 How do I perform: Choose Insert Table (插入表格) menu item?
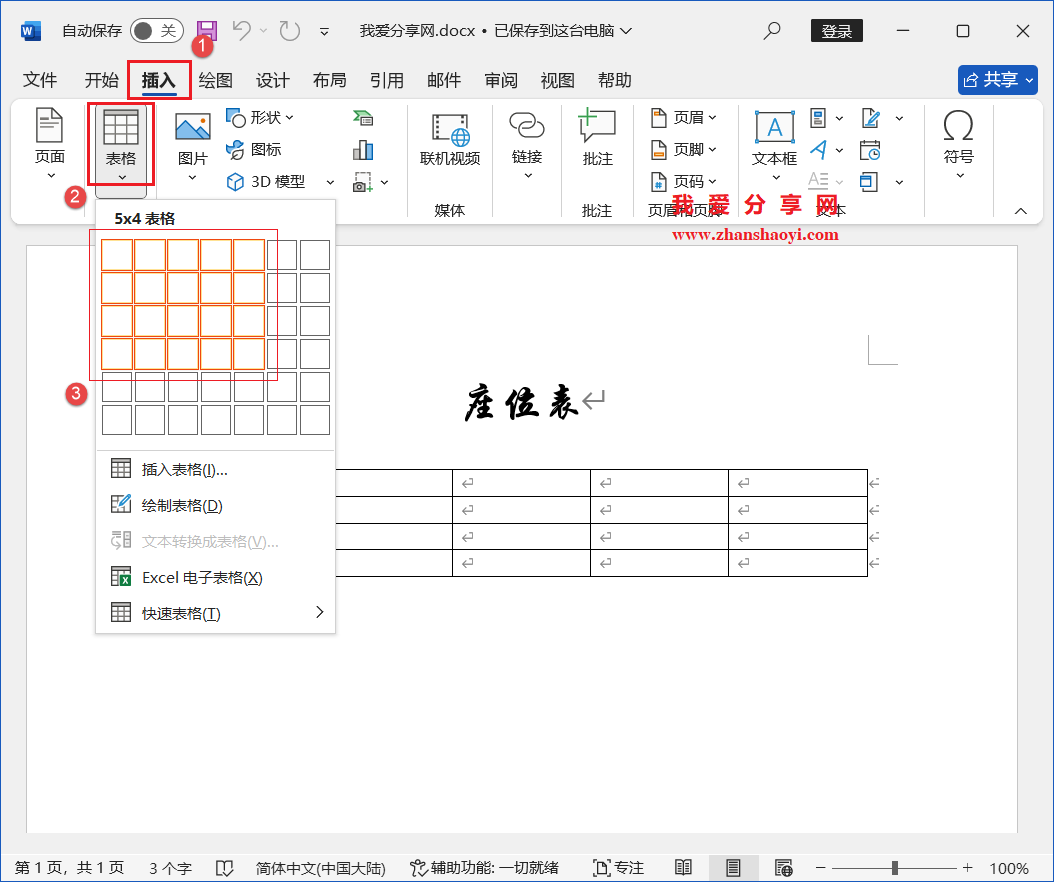[215, 469]
